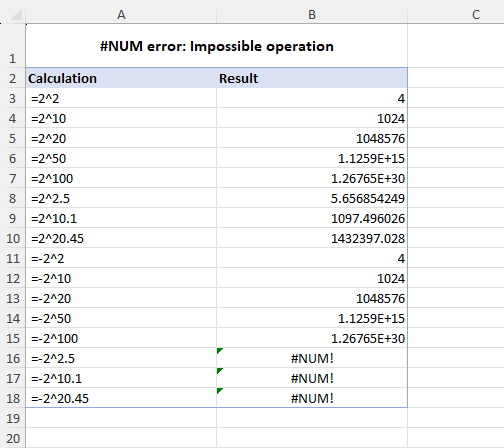Click result 1432397.028
The image size is (504, 448).
(312, 238)
